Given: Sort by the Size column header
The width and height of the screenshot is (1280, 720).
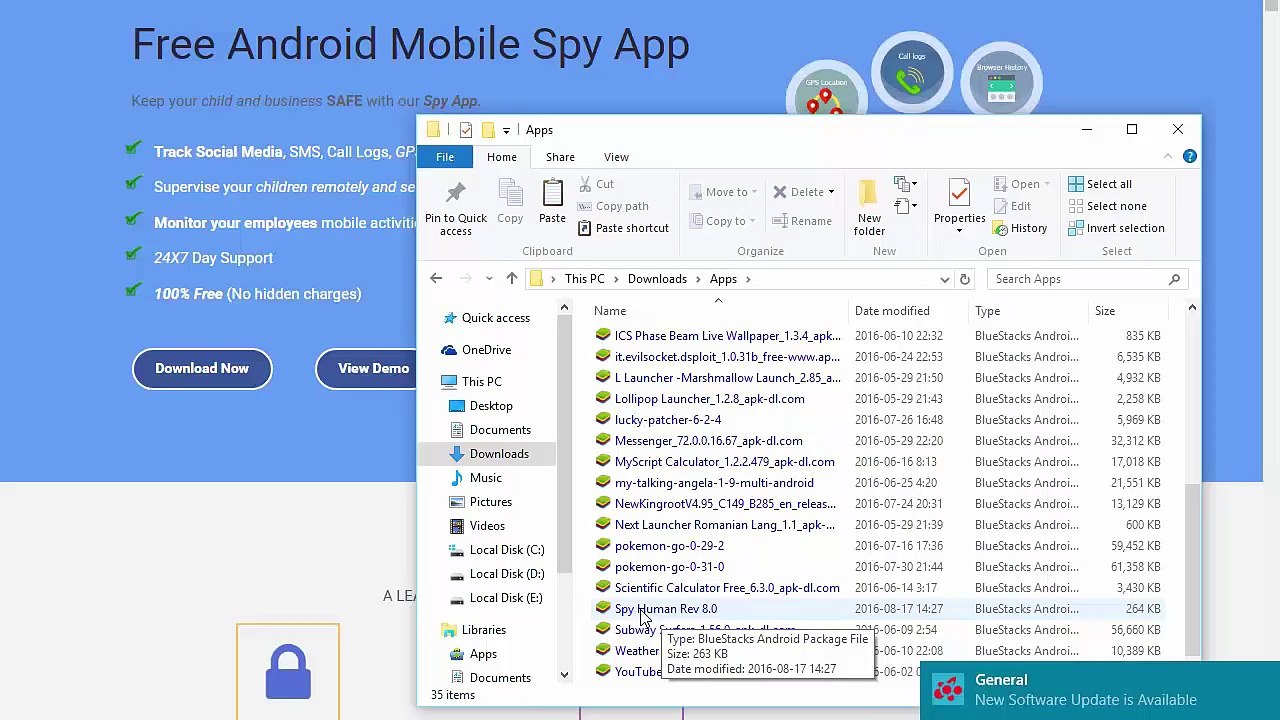Looking at the screenshot, I should (x=1128, y=311).
